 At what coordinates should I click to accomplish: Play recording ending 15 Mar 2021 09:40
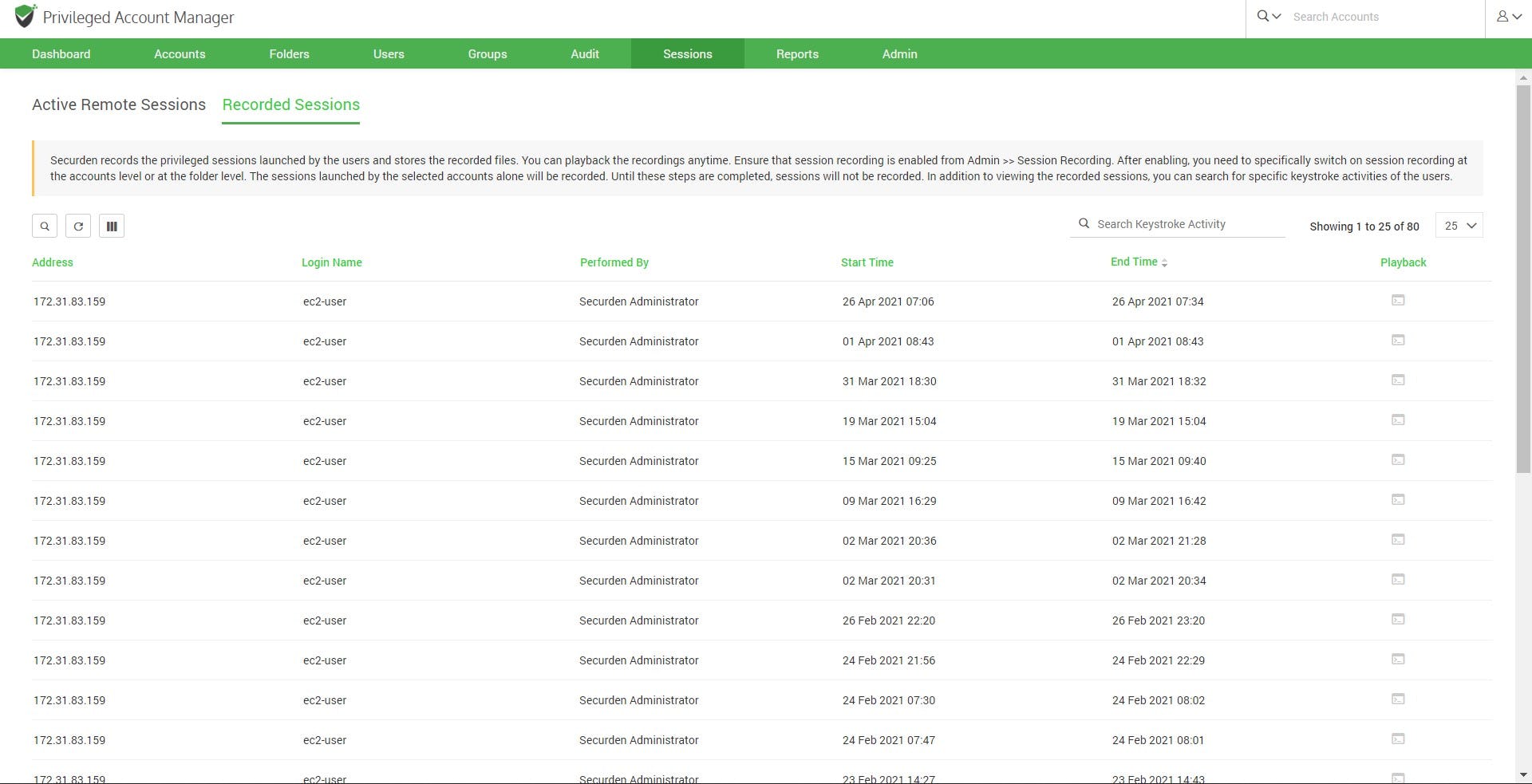point(1398,460)
